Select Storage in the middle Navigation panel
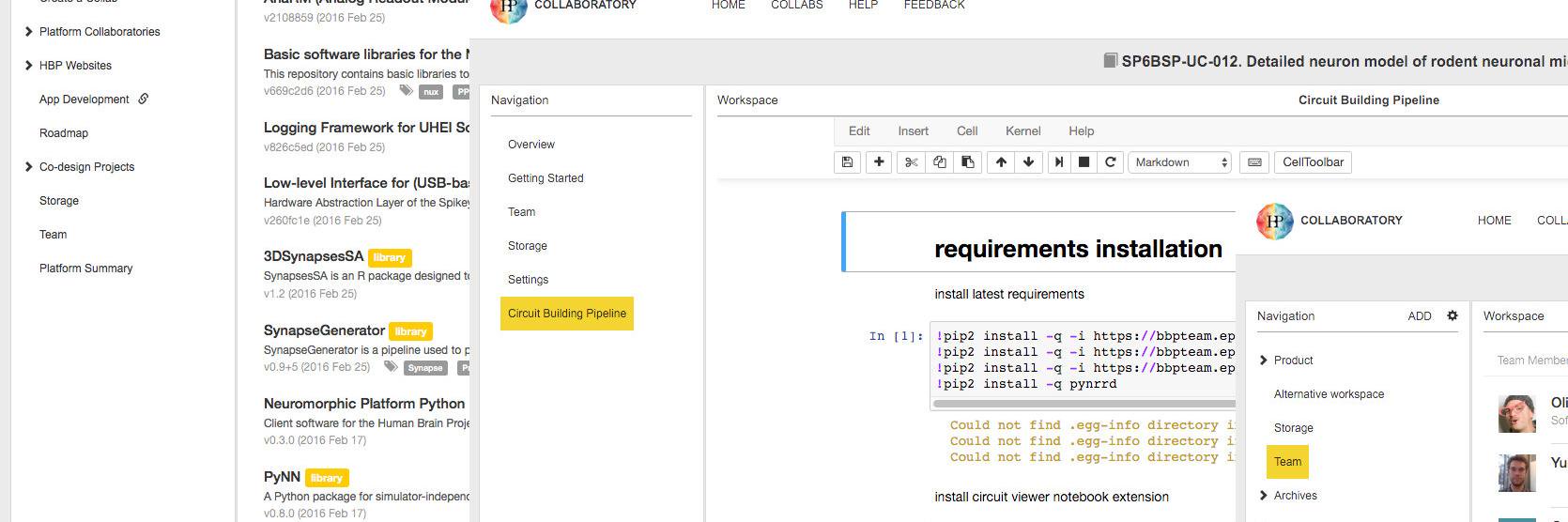Screen dimensions: 1568x522 coord(527,246)
